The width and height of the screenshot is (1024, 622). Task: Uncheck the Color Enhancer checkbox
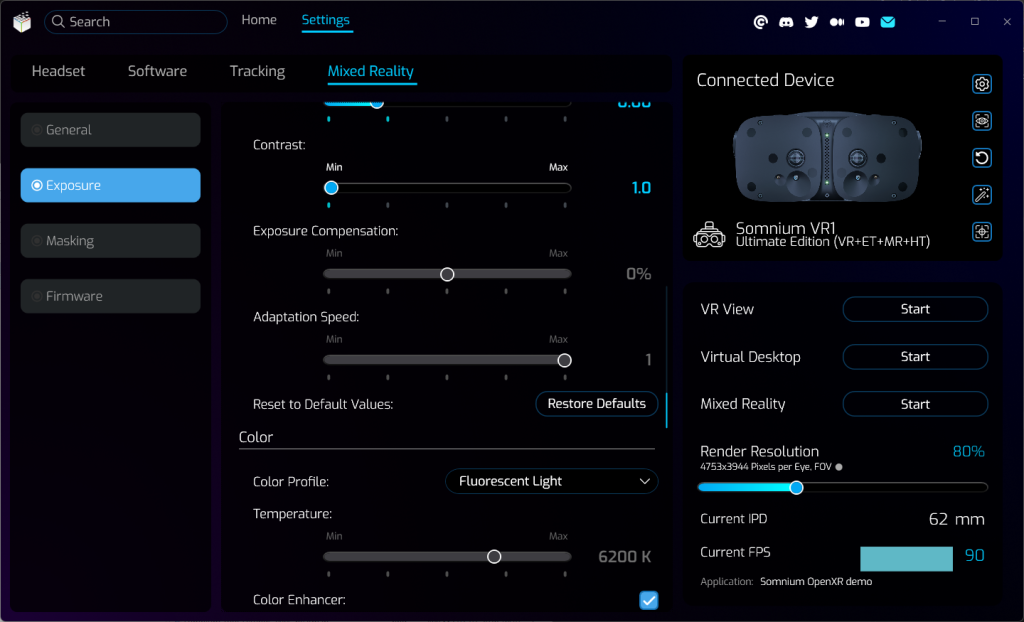click(x=649, y=600)
